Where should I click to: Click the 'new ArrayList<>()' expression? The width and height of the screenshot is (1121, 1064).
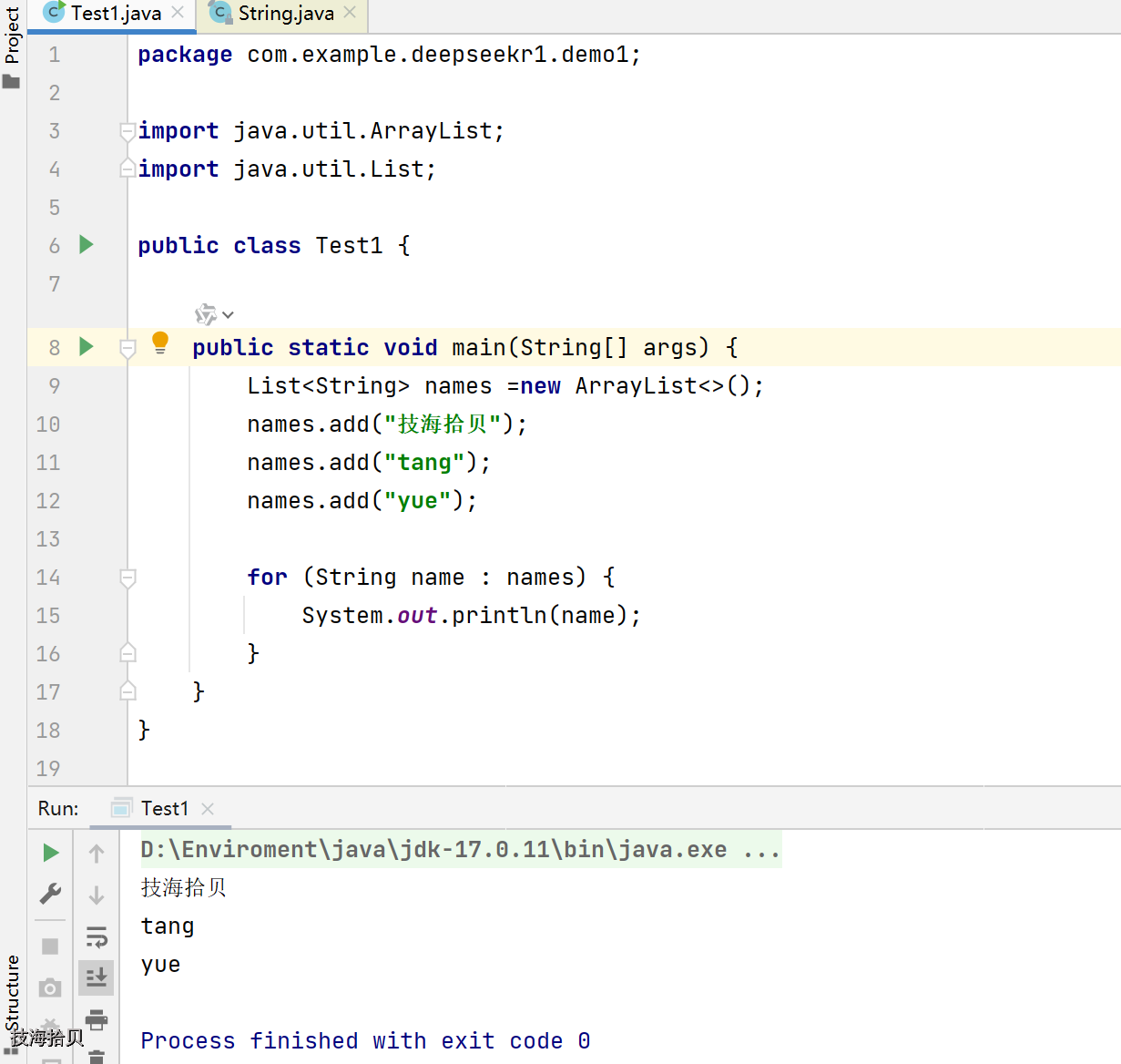click(635, 386)
